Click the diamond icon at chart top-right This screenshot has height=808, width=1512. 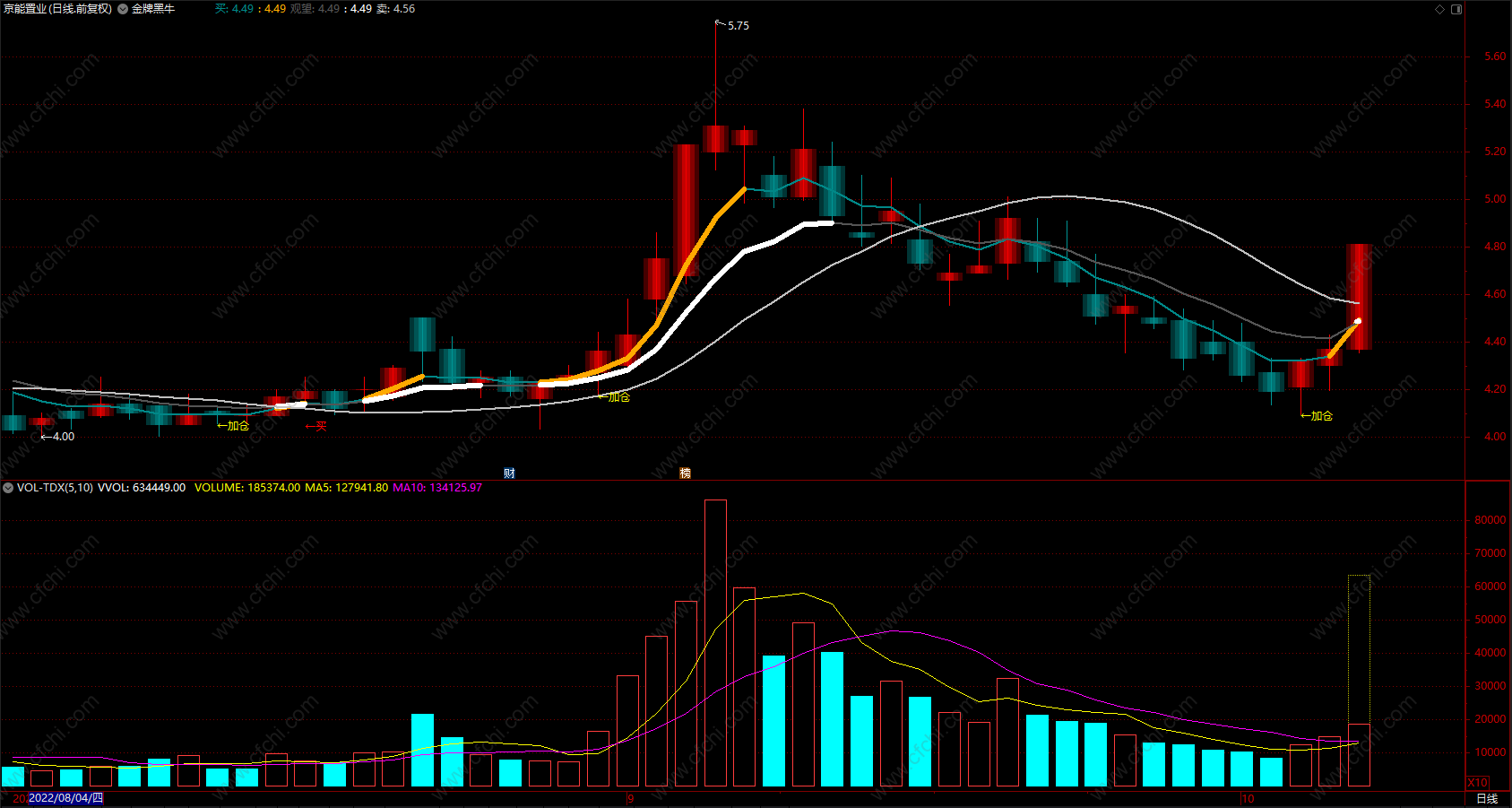(1440, 9)
